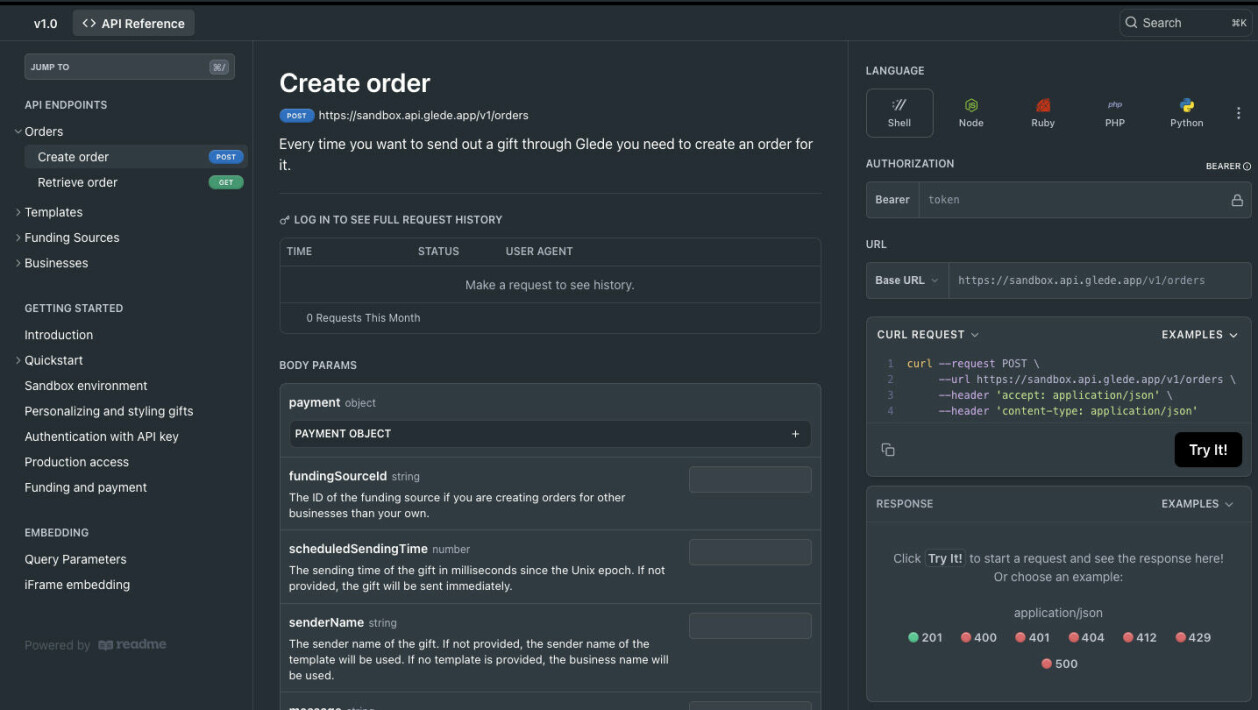Click the "0 Requests This Month" text

[x=363, y=318]
